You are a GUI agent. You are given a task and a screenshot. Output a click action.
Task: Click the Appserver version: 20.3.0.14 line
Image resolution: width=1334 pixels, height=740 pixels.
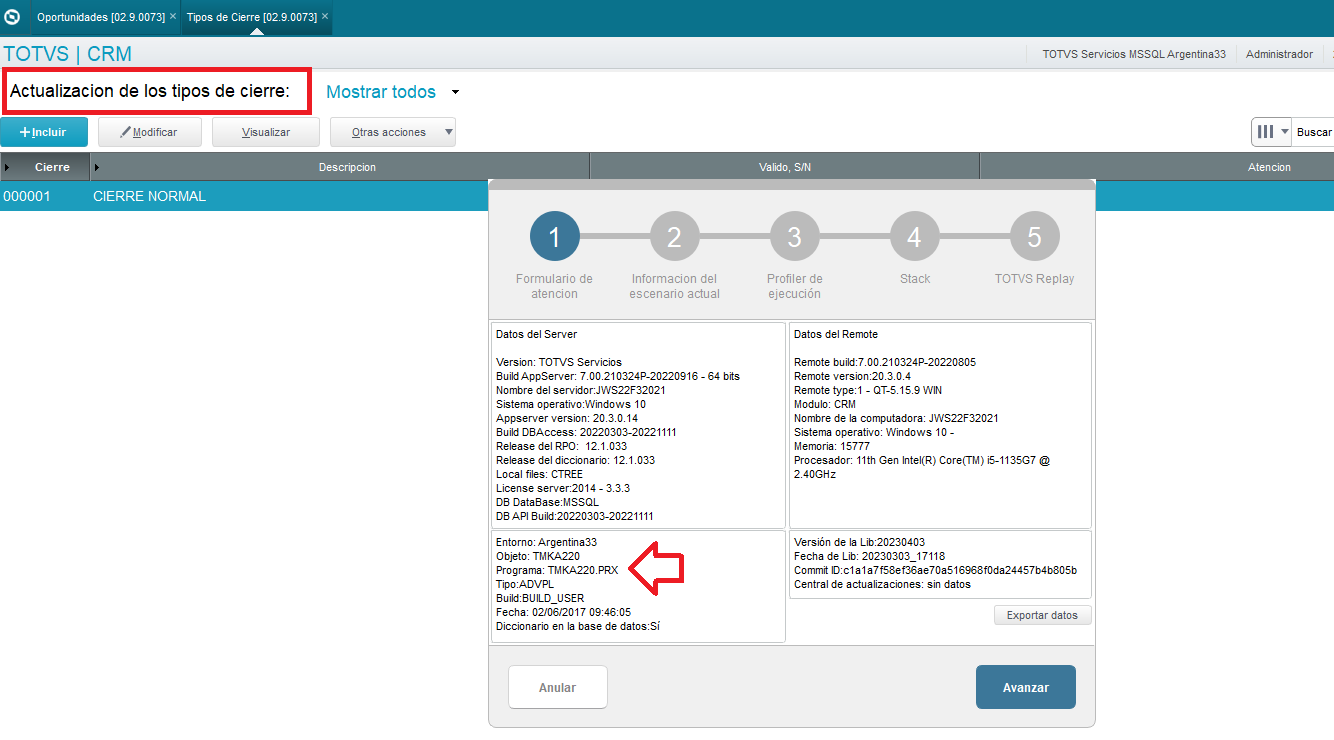point(567,418)
